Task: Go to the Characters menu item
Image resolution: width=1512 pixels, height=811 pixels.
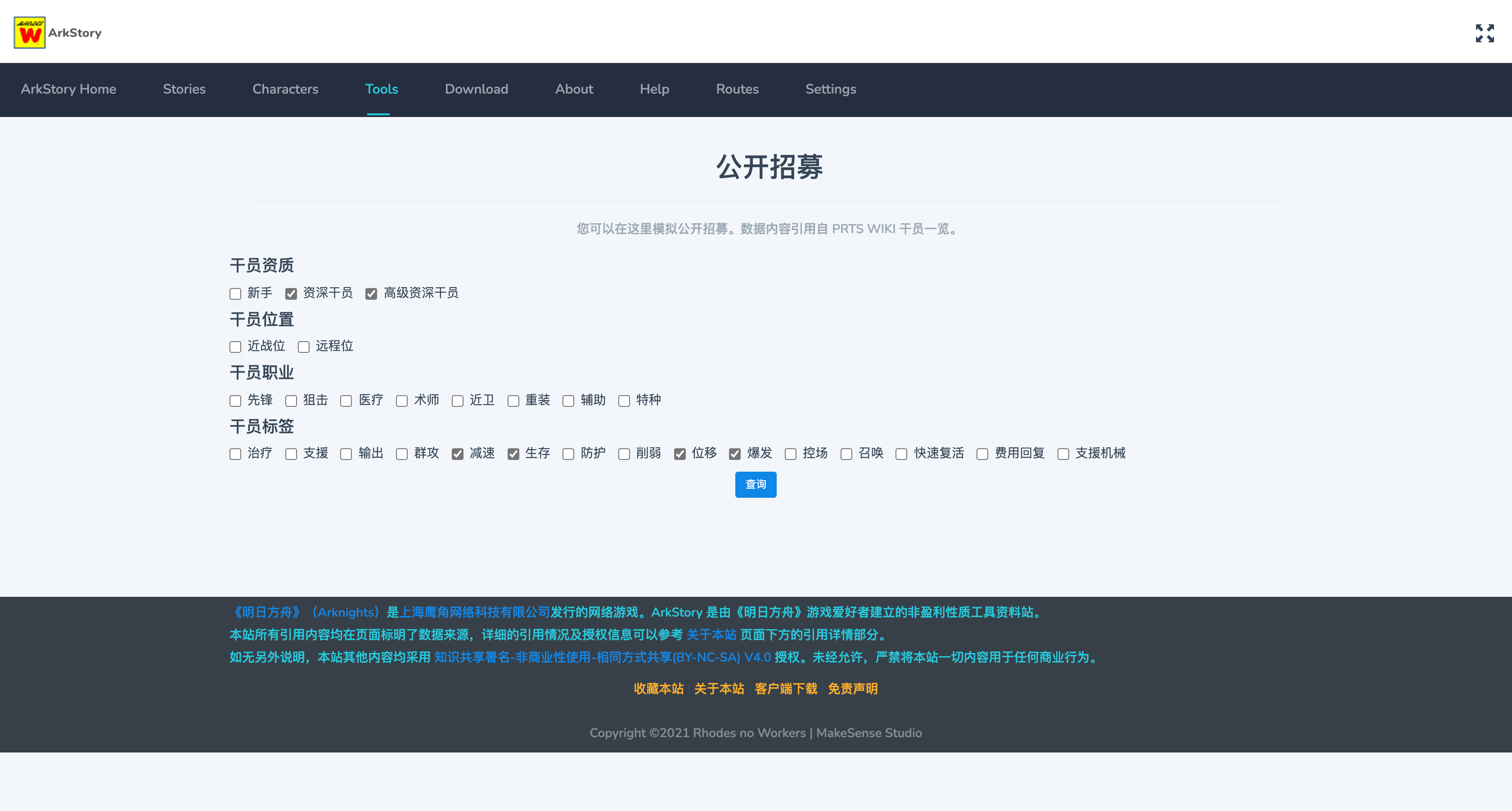Action: [x=285, y=89]
